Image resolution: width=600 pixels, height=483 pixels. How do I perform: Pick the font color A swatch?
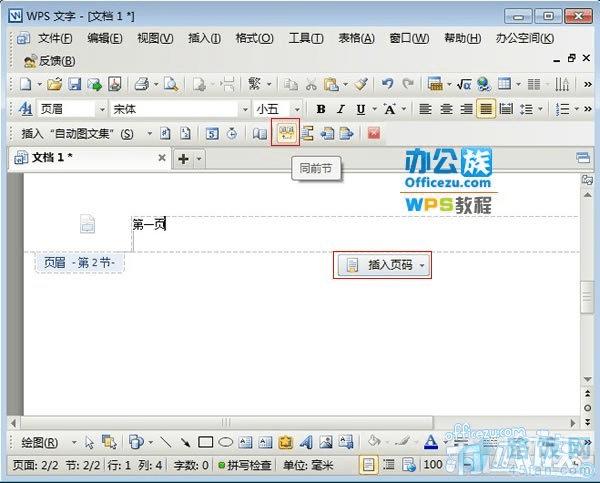[x=431, y=442]
